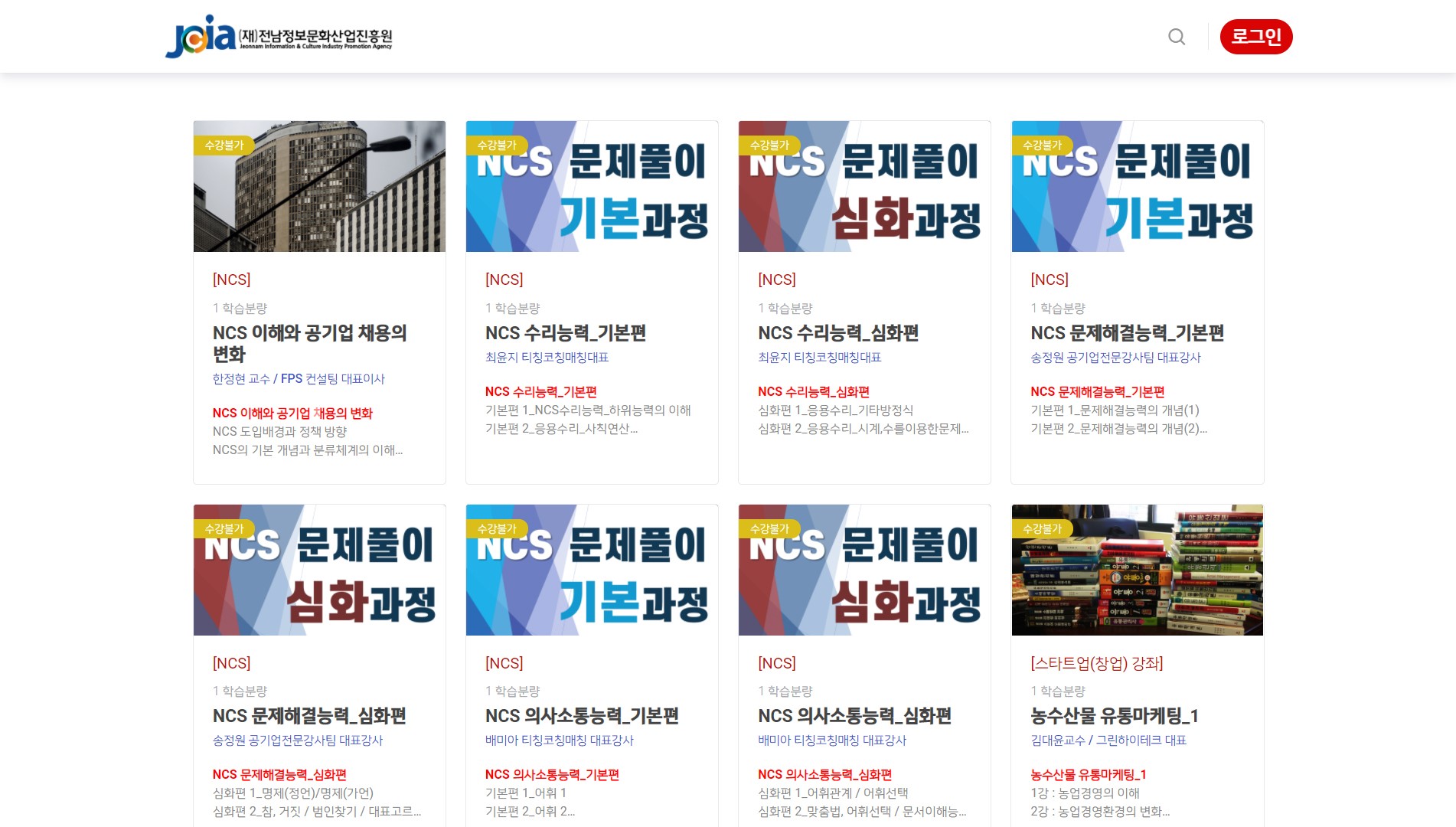
Task: Click instructor 최윤지 티칭코칭매칭대표 on 기본편 card
Action: (547, 358)
